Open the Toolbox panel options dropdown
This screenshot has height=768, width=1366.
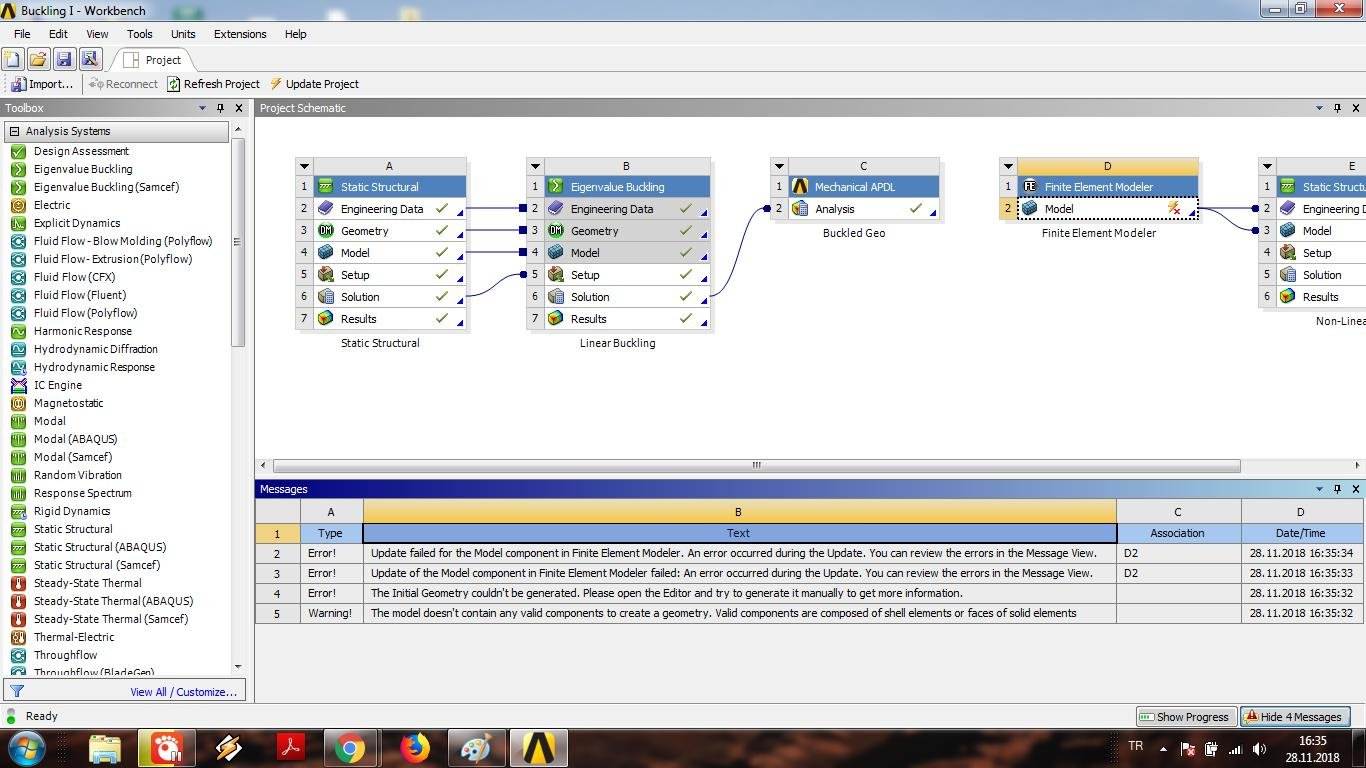[x=202, y=108]
